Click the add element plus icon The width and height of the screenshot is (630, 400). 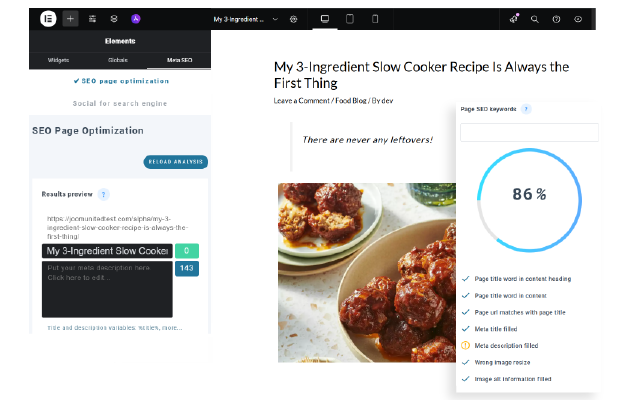(70, 18)
